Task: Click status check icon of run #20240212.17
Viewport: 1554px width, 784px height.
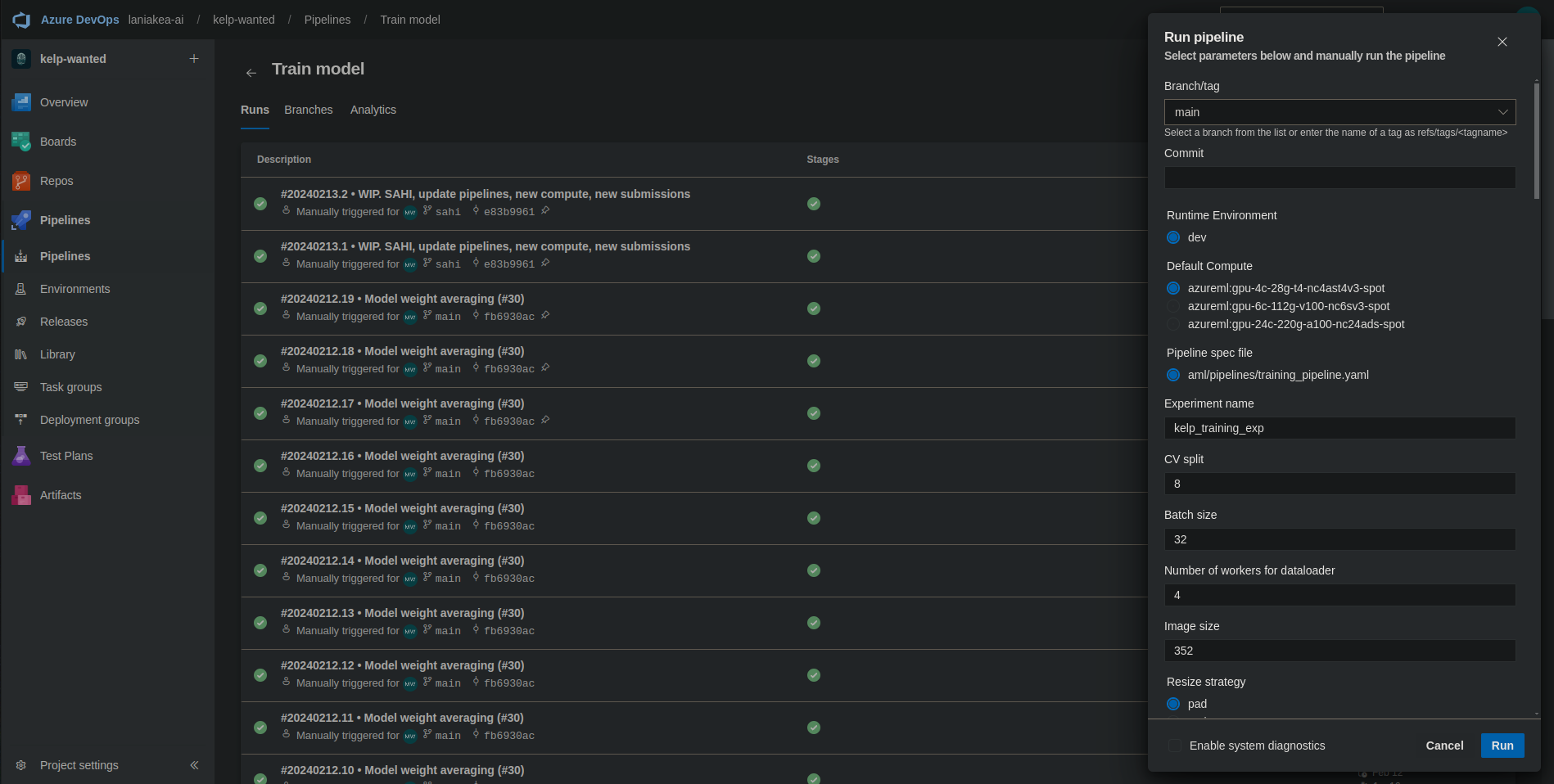Action: (x=260, y=413)
